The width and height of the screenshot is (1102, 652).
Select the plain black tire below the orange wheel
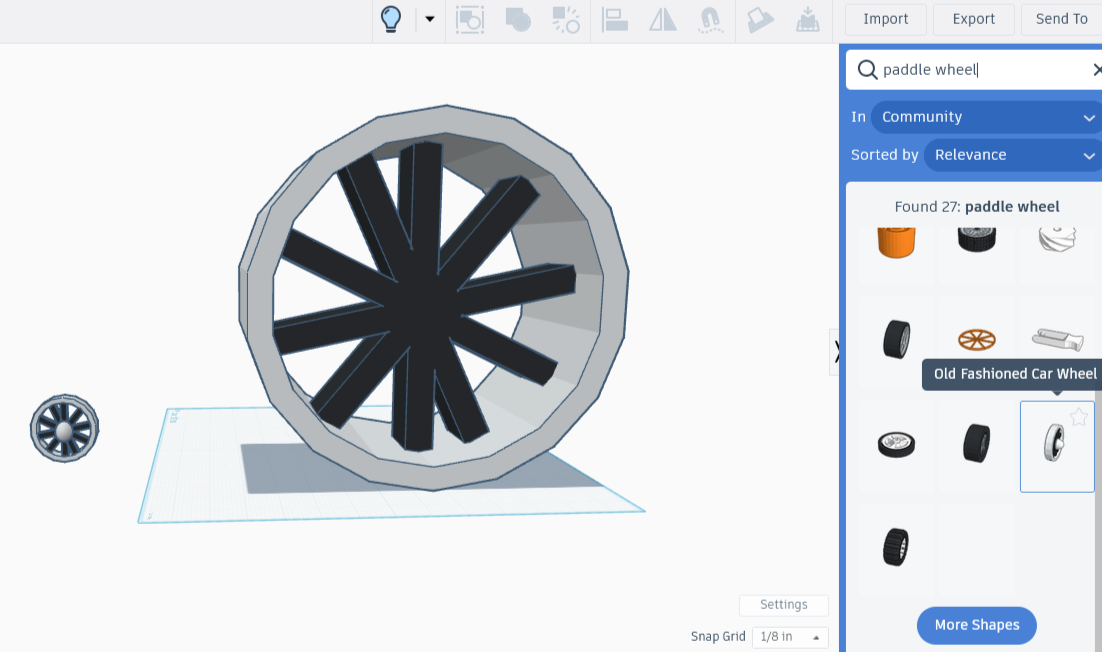(x=976, y=443)
